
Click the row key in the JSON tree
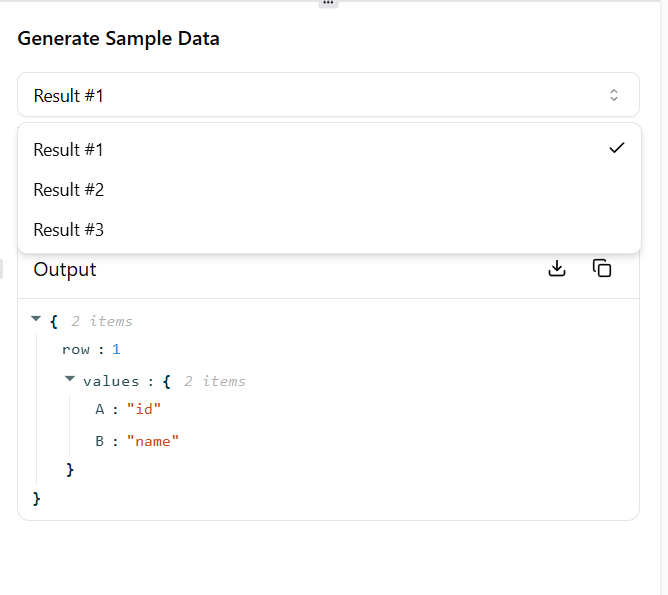(76, 350)
